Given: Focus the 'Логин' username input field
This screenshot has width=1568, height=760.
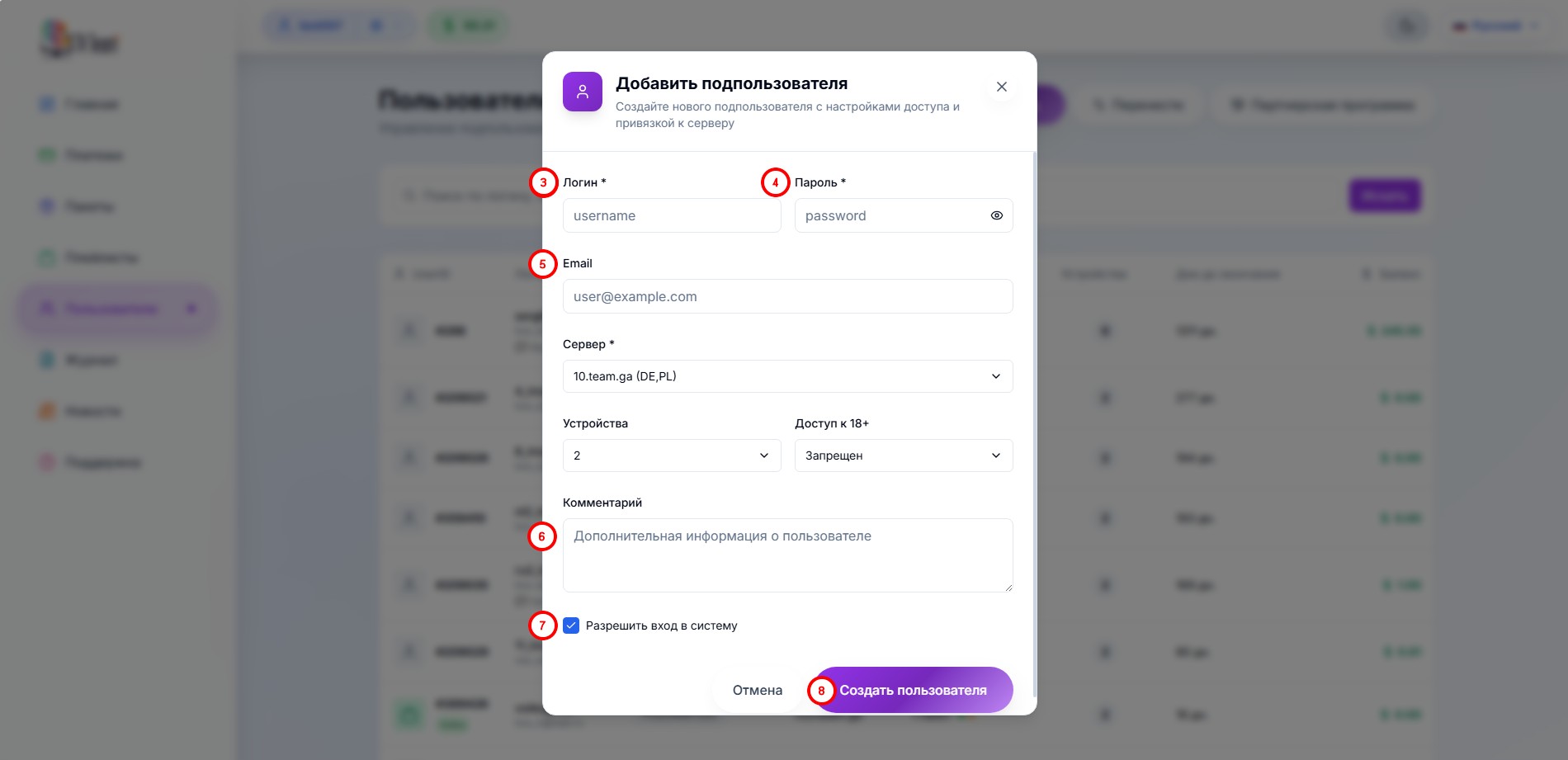Looking at the screenshot, I should pos(671,215).
